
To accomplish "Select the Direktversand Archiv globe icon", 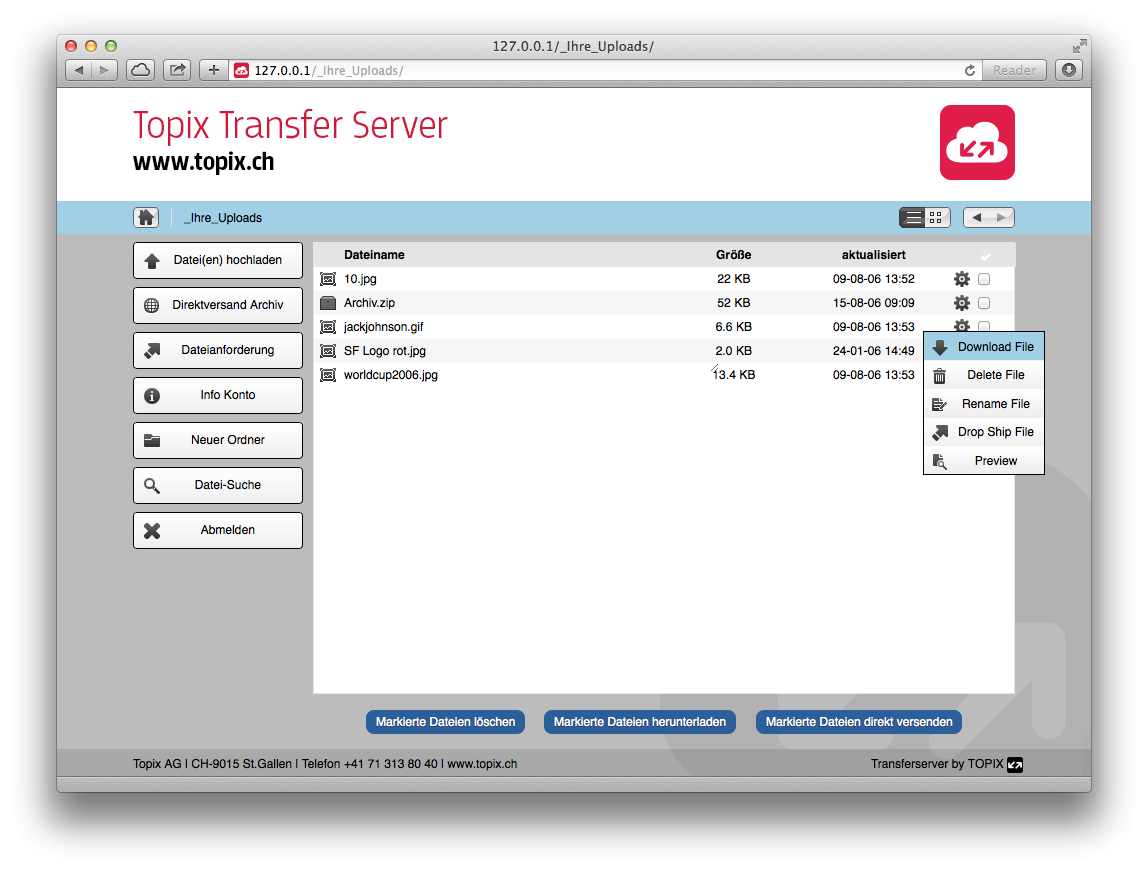I will [152, 305].
